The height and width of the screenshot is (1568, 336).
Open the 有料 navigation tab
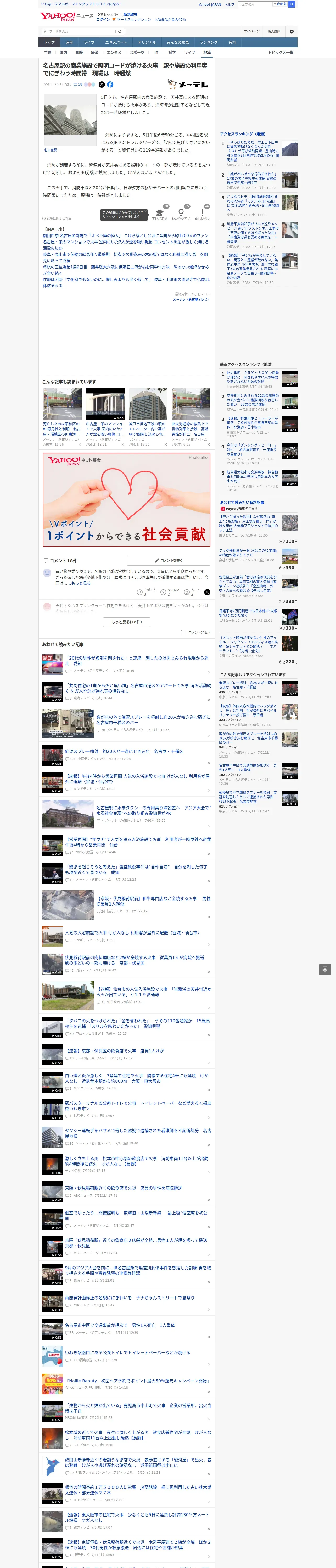[x=232, y=43]
